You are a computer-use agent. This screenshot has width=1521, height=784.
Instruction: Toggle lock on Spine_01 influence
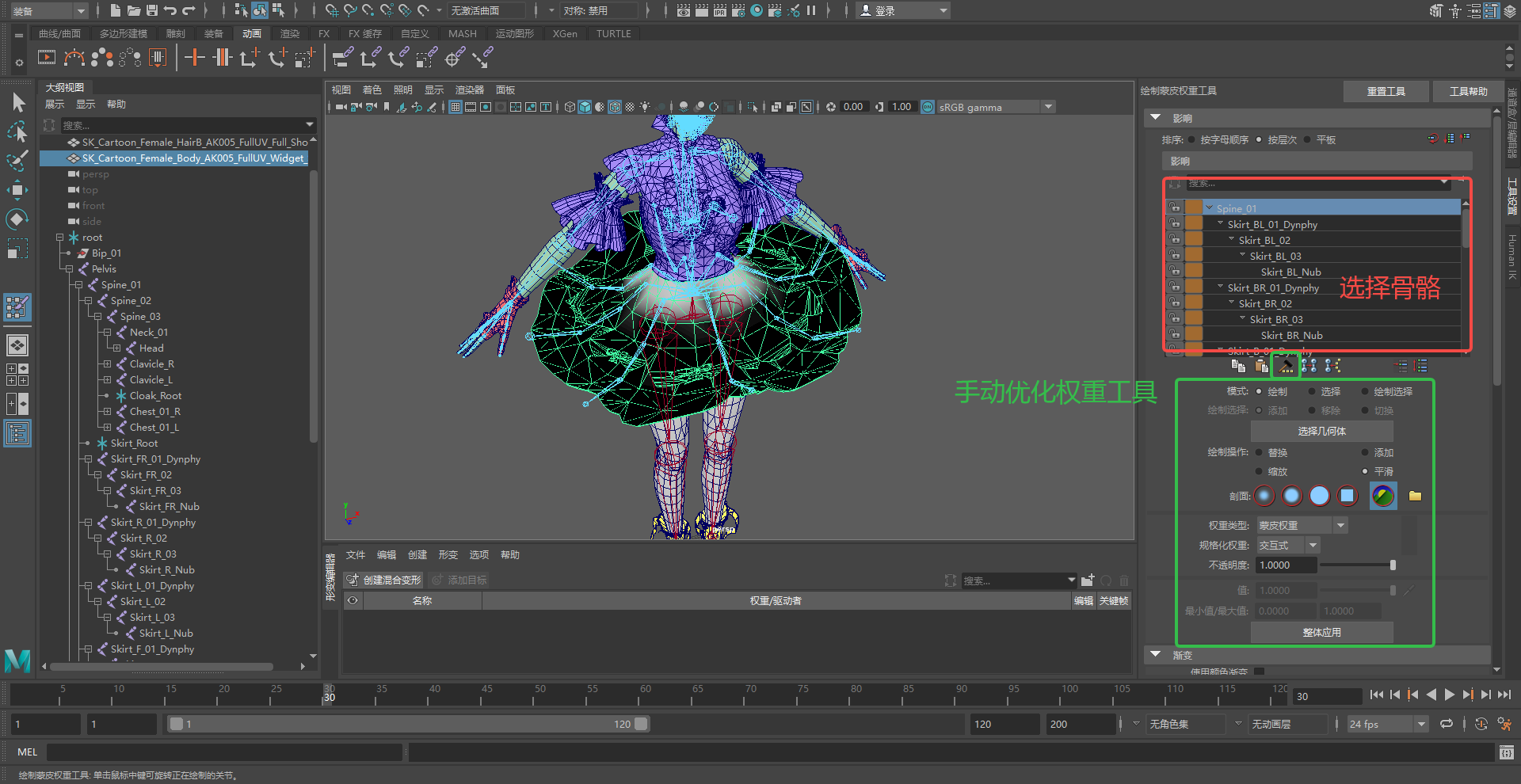tap(1175, 208)
